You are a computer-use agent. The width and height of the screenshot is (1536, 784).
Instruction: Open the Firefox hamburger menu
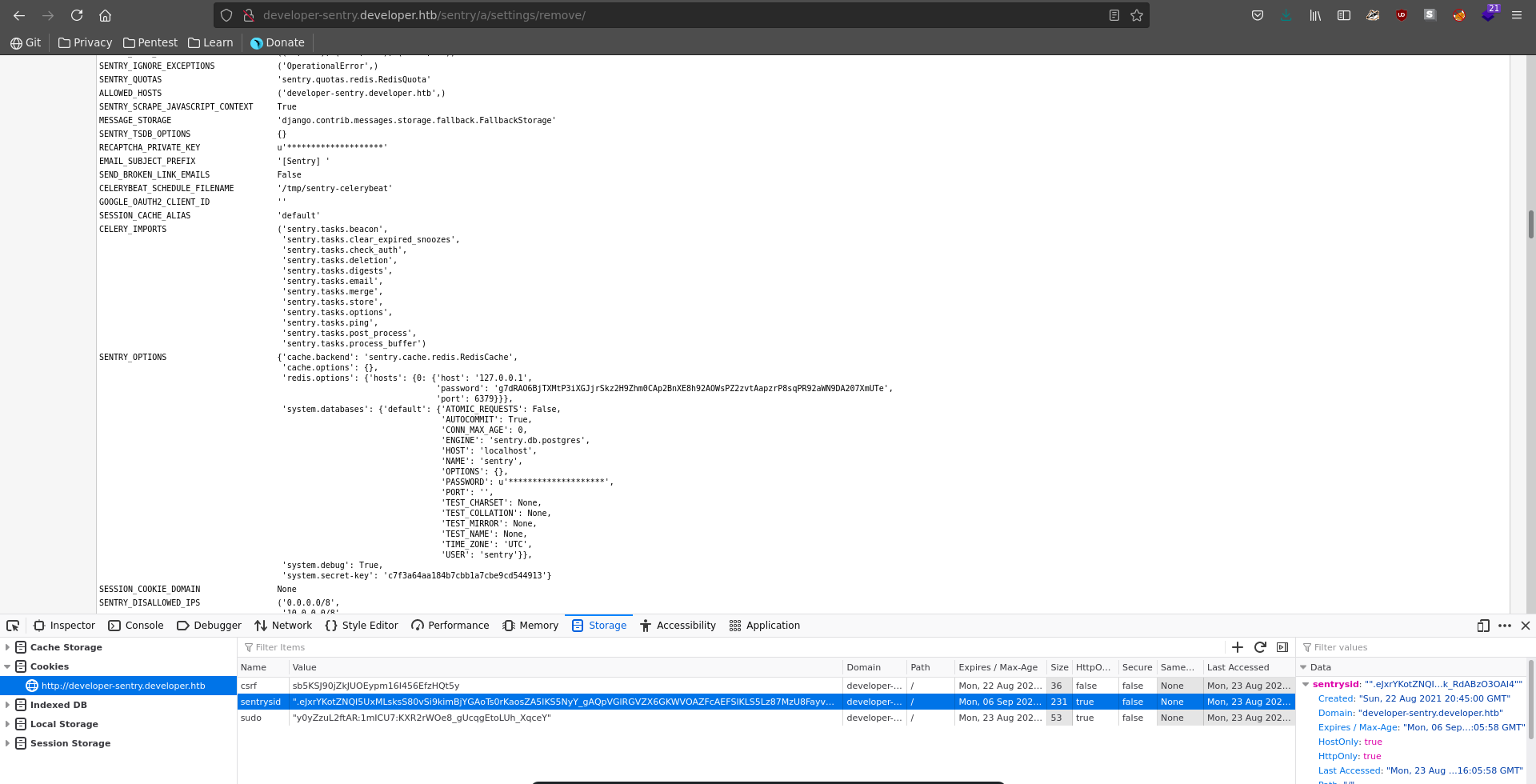tap(1516, 15)
